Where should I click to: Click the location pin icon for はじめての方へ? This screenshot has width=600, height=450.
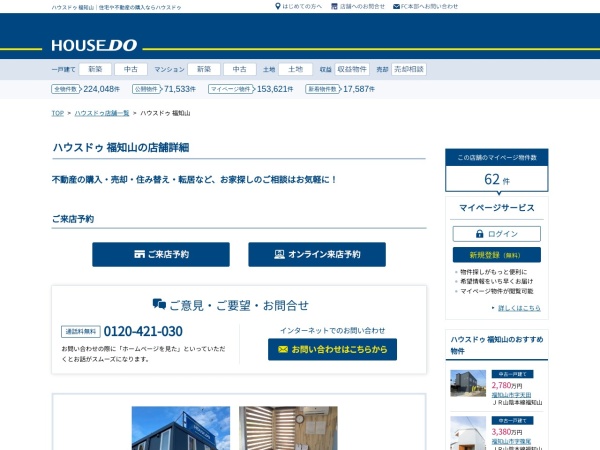[278, 6]
